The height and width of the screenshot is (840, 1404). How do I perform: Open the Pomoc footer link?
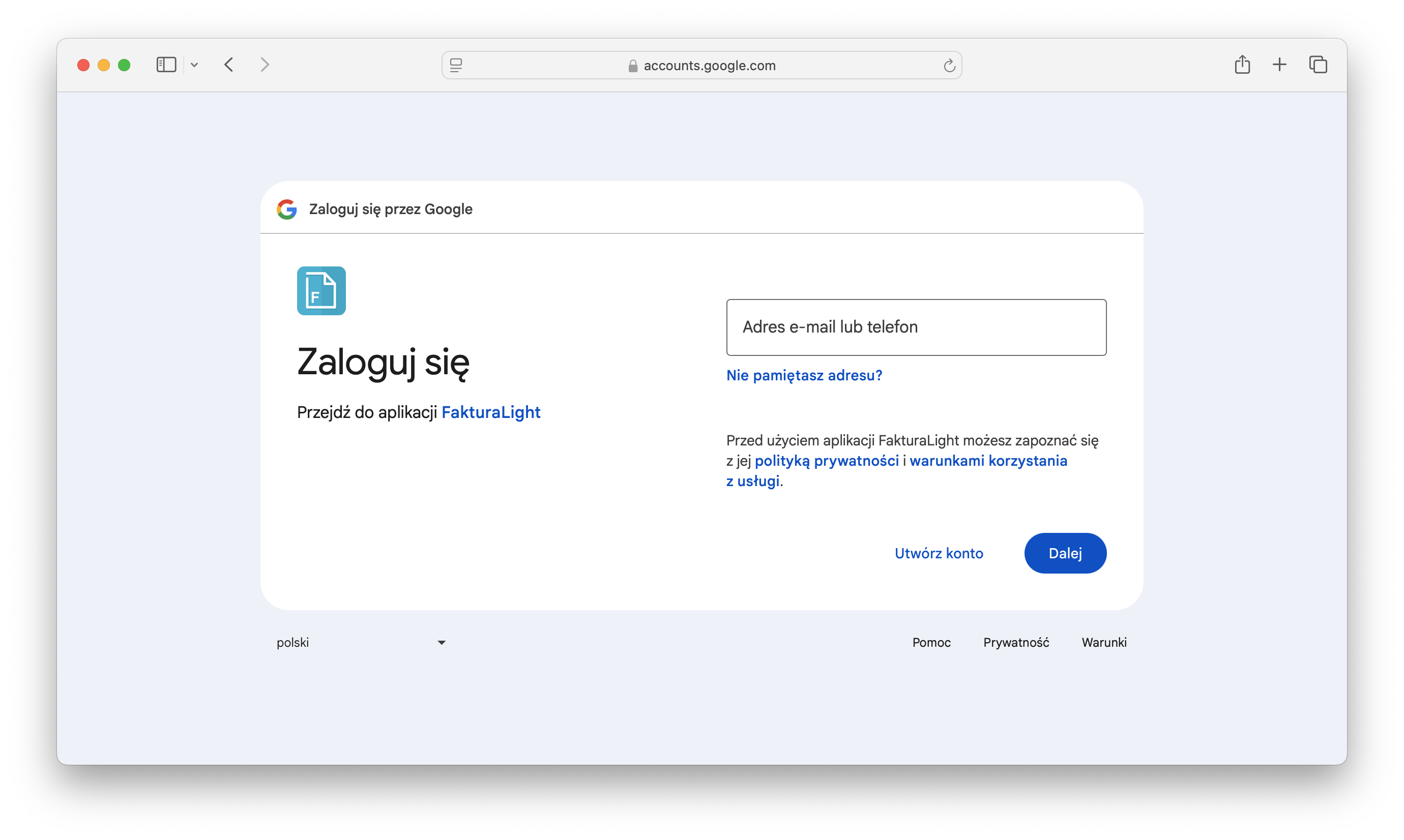click(931, 642)
